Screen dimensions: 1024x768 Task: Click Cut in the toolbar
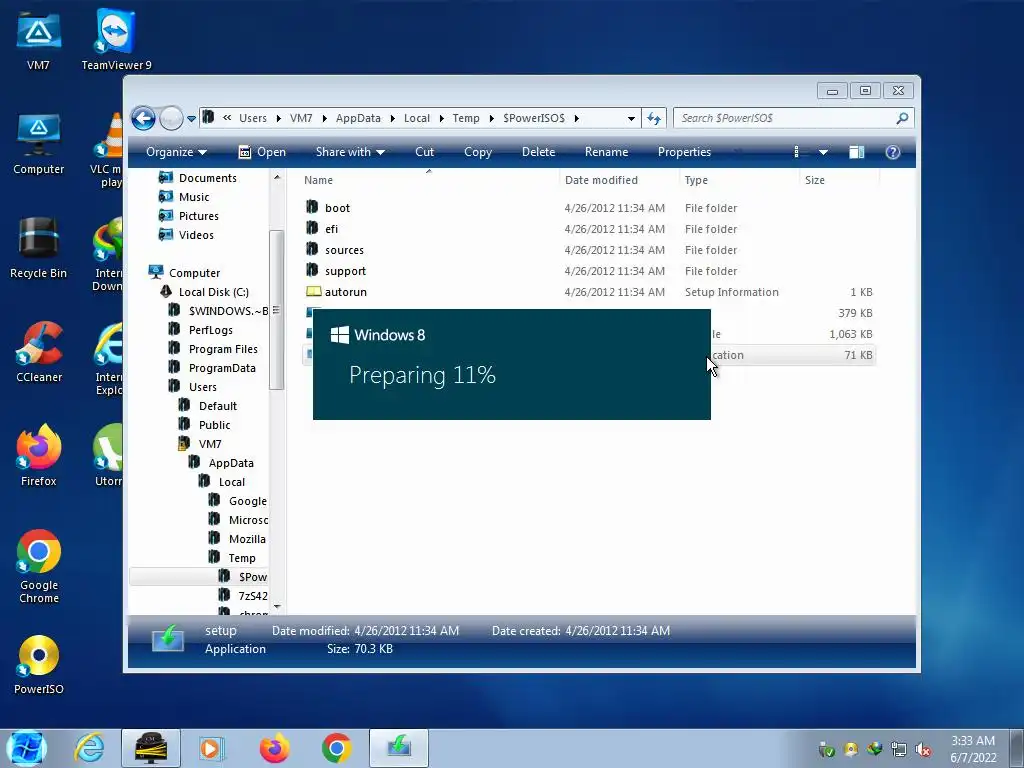click(x=424, y=152)
